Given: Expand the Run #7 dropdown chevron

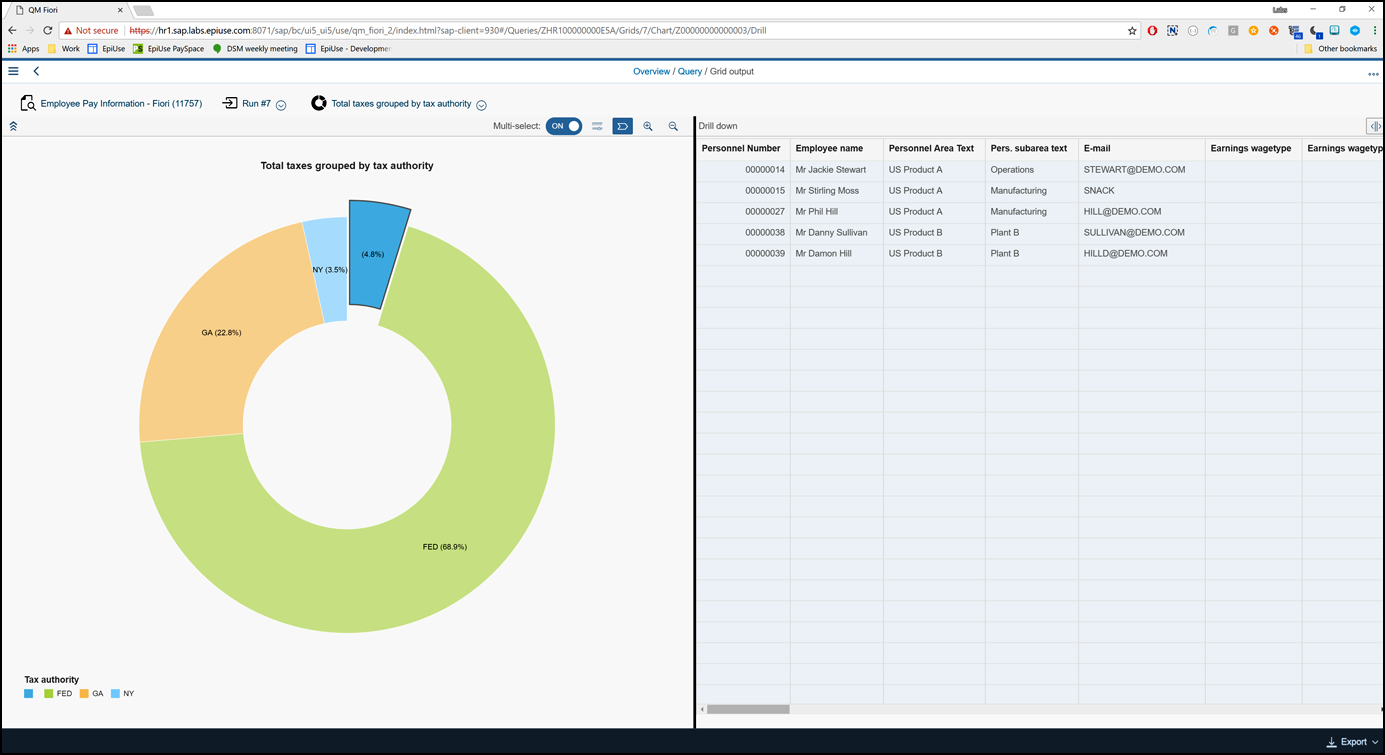Looking at the screenshot, I should (x=281, y=105).
